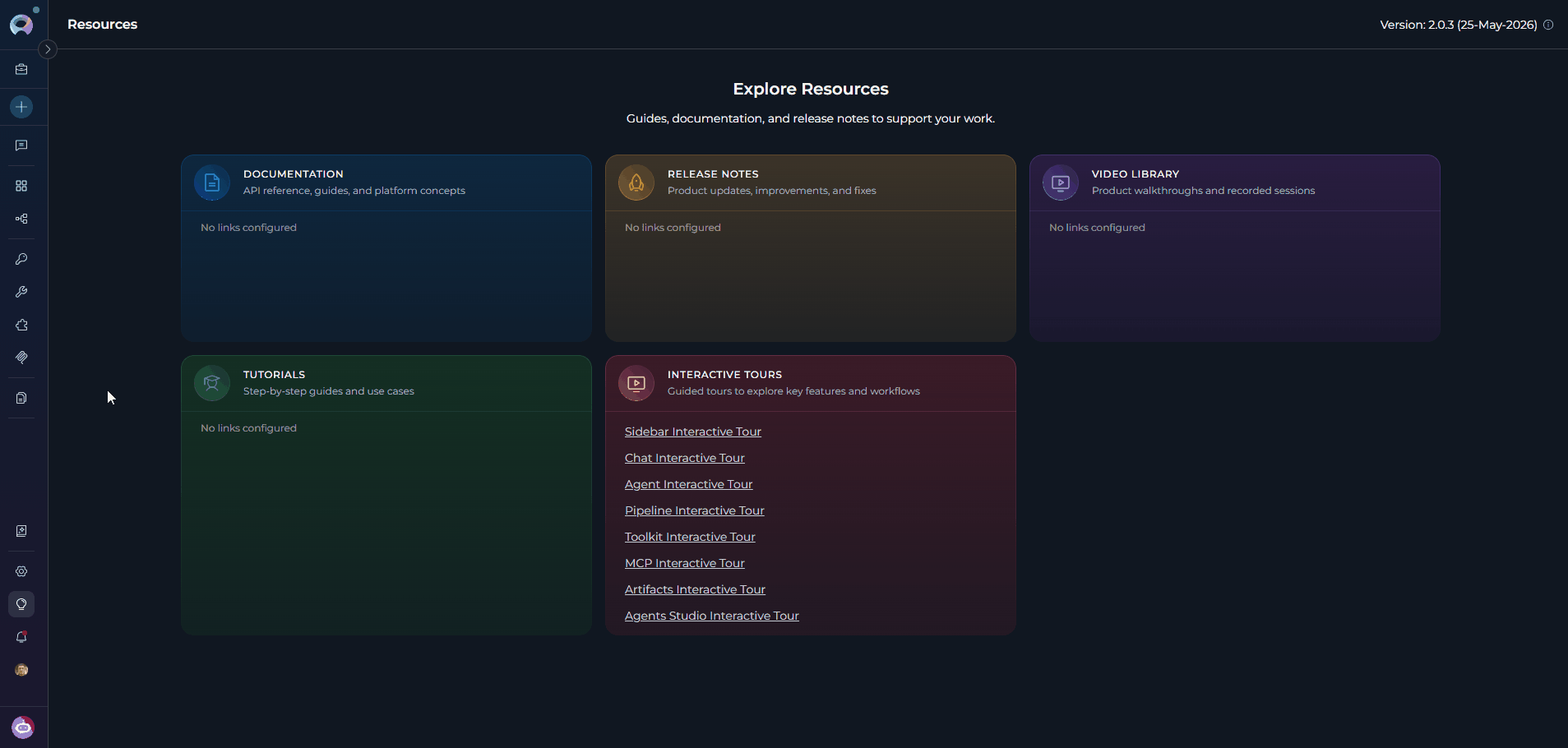Click the lightbulb resources icon in the sidebar

tap(21, 604)
